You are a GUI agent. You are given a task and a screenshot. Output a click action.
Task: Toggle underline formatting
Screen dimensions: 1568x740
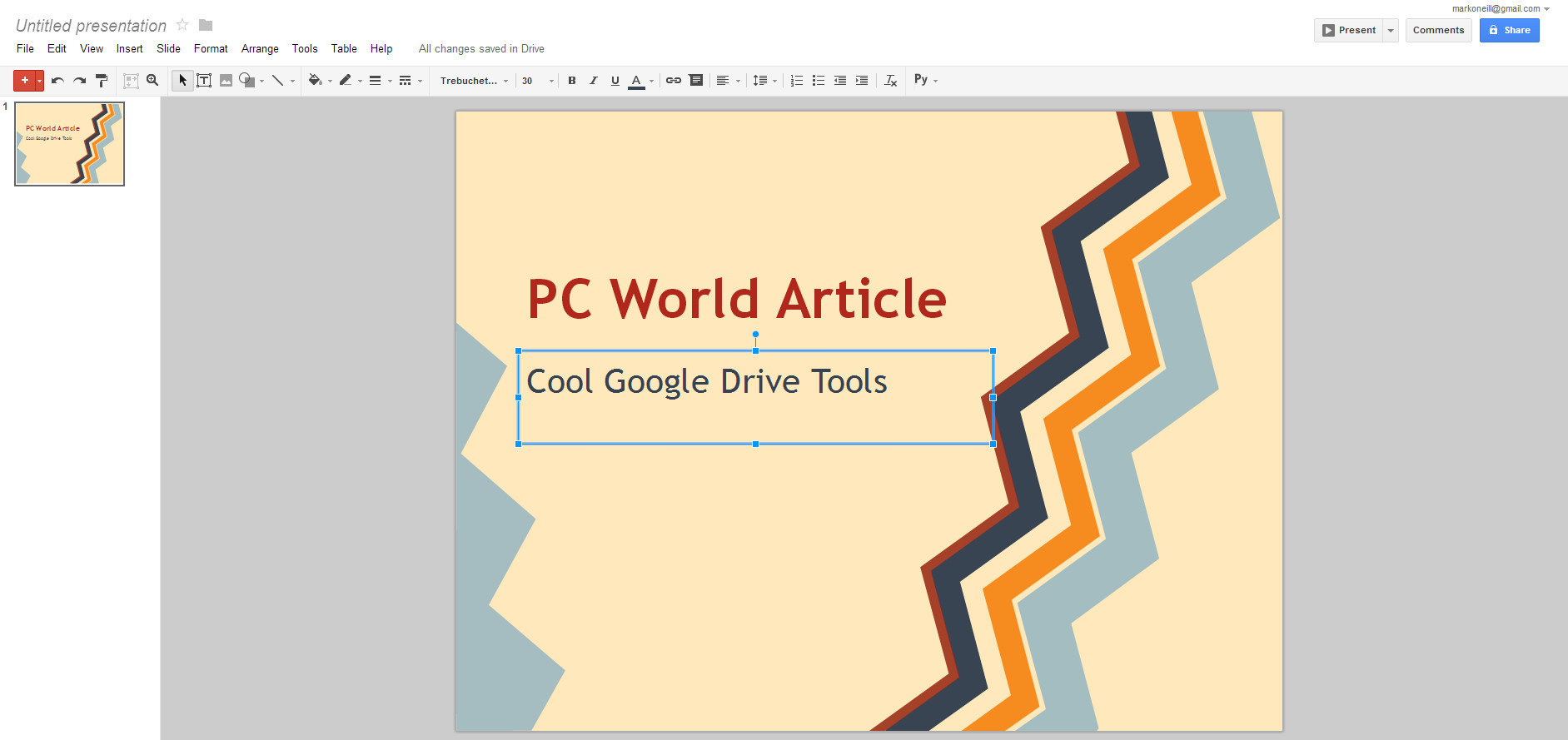[615, 81]
